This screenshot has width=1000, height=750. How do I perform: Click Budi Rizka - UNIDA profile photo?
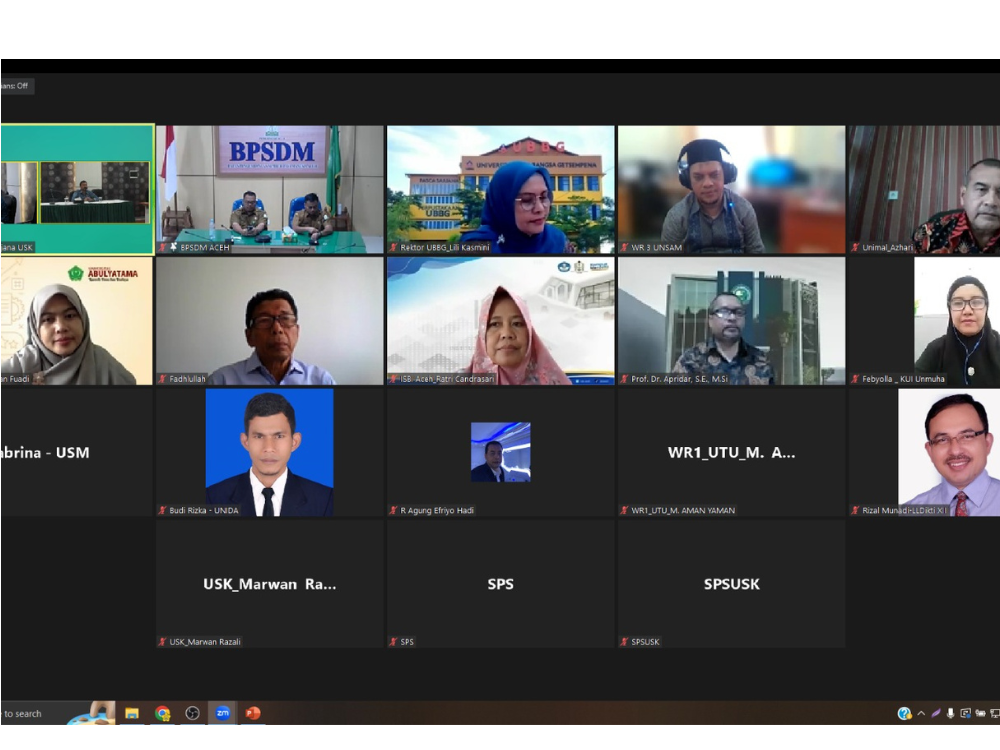tap(269, 452)
